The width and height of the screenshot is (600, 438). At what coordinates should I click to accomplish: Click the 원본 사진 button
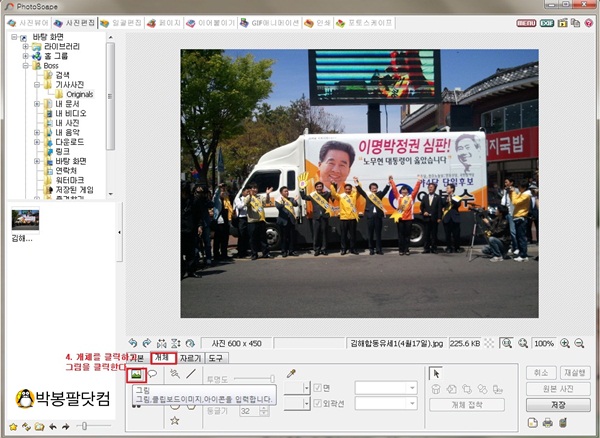558,388
